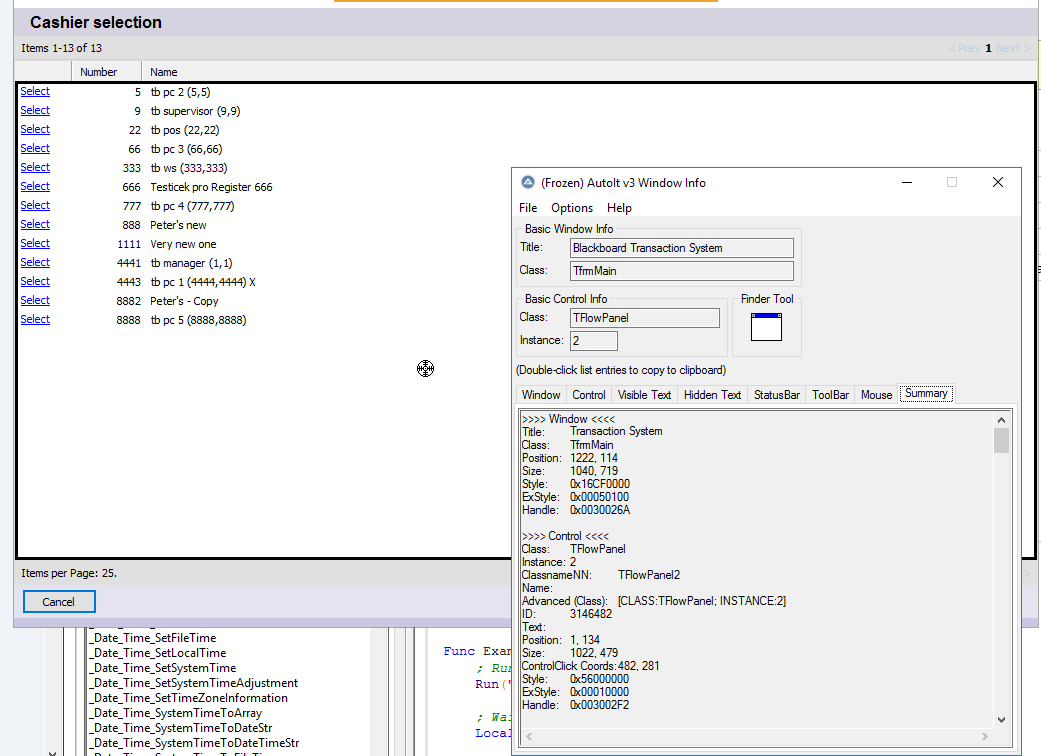Click the Finder Tool crosshair icon

(x=766, y=327)
